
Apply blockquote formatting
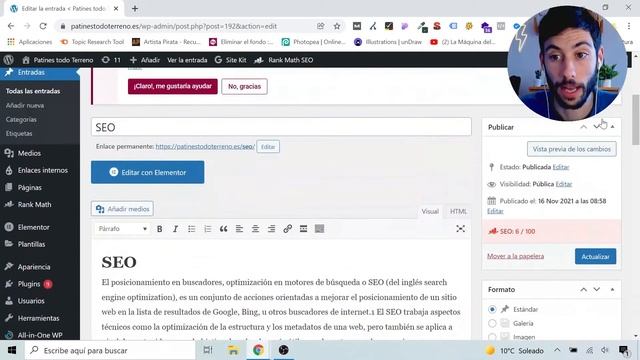(223, 229)
